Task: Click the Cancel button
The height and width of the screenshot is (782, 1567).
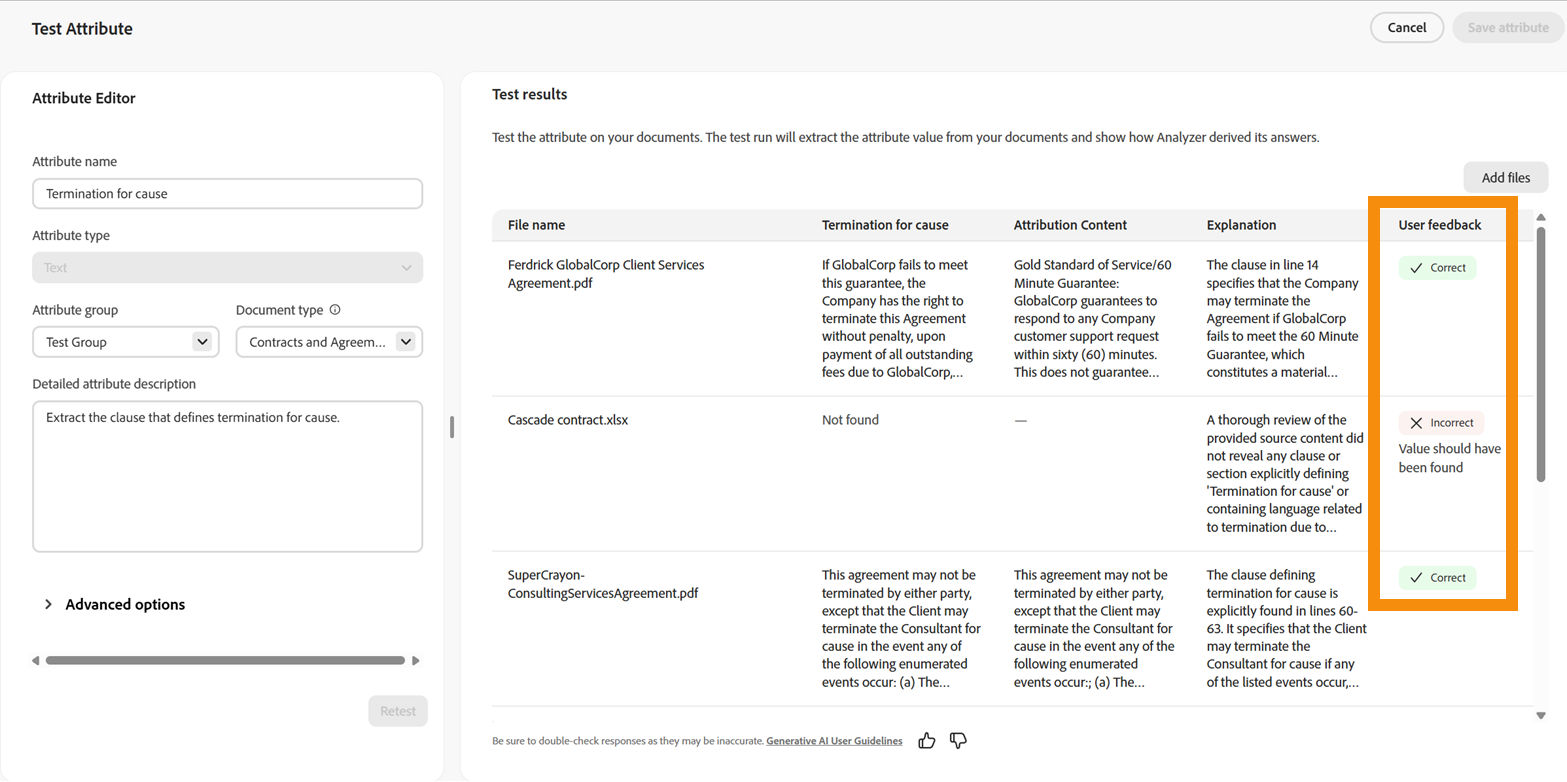Action: [1406, 27]
